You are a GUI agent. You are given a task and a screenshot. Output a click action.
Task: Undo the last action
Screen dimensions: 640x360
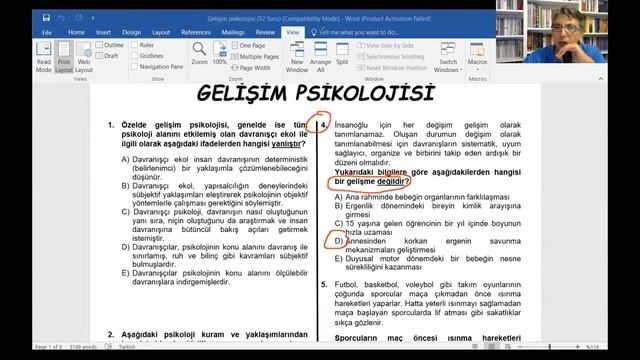(x=62, y=18)
